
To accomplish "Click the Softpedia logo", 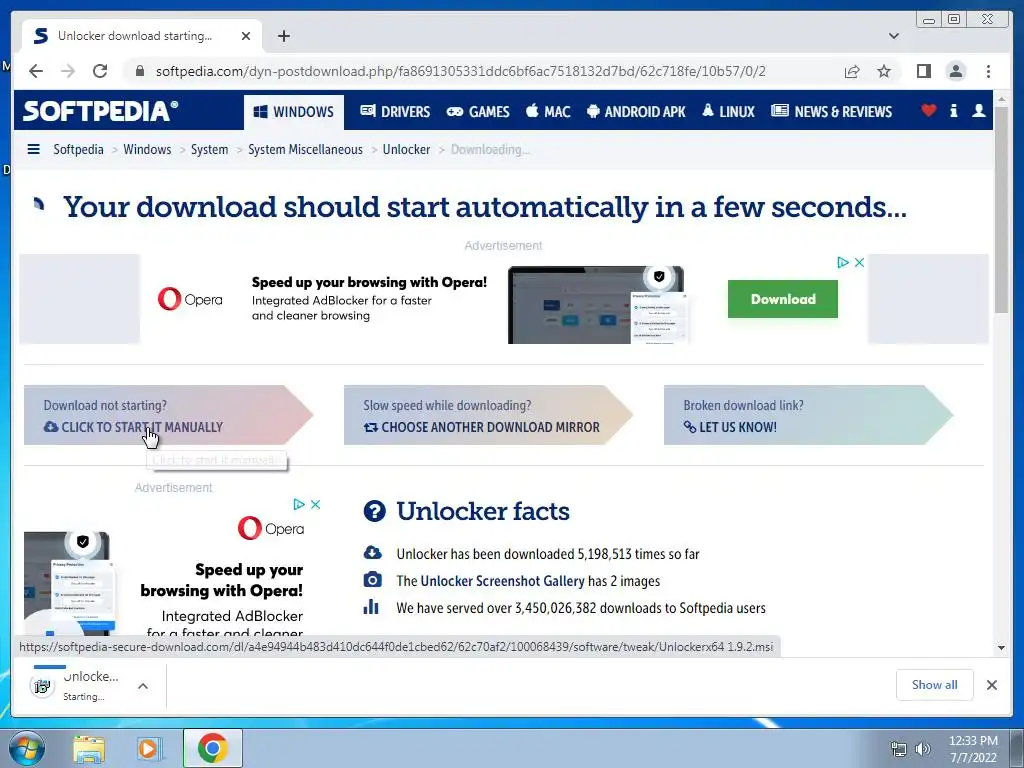I will point(101,111).
